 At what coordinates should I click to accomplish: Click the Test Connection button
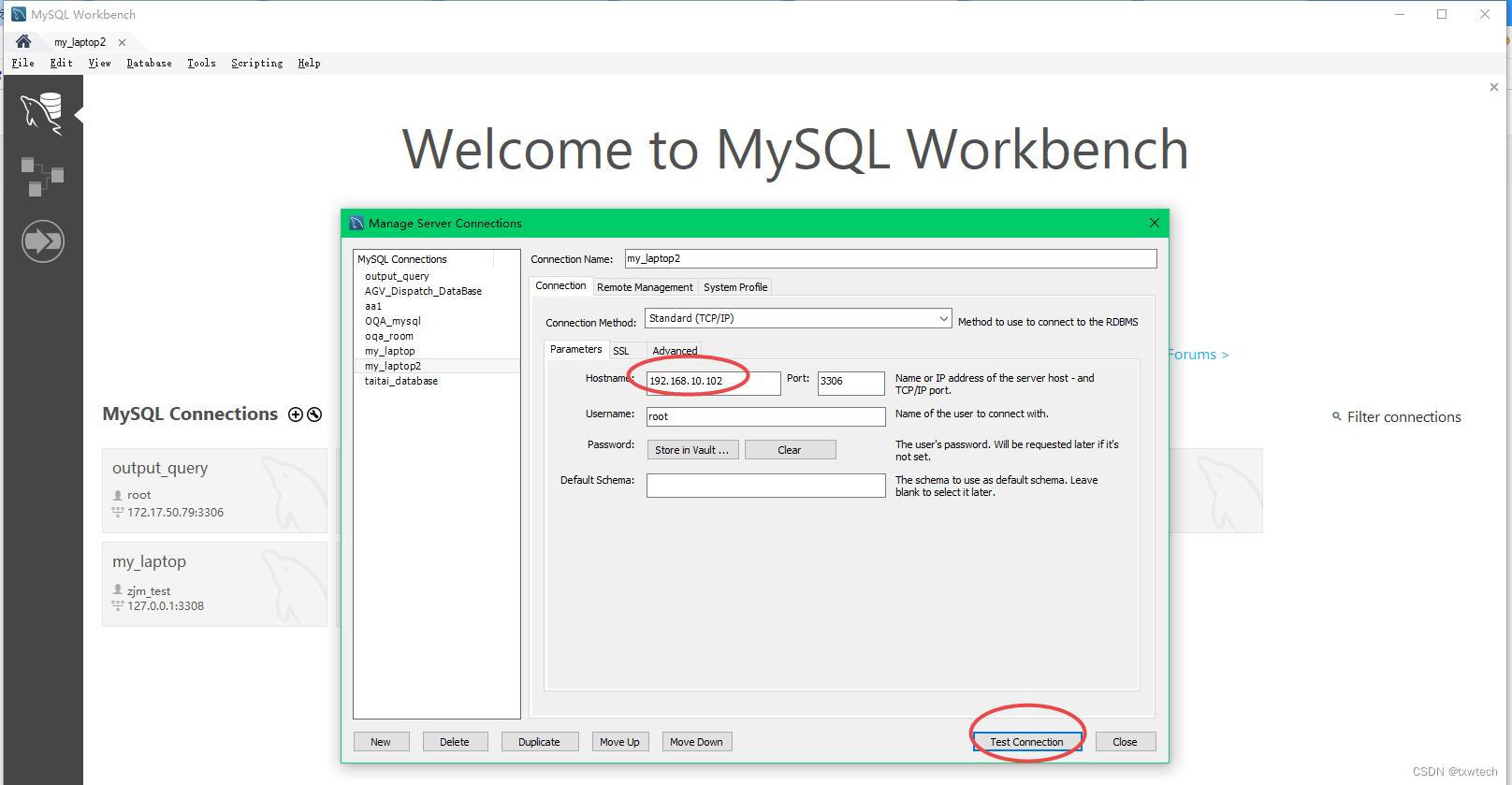[x=1027, y=742]
